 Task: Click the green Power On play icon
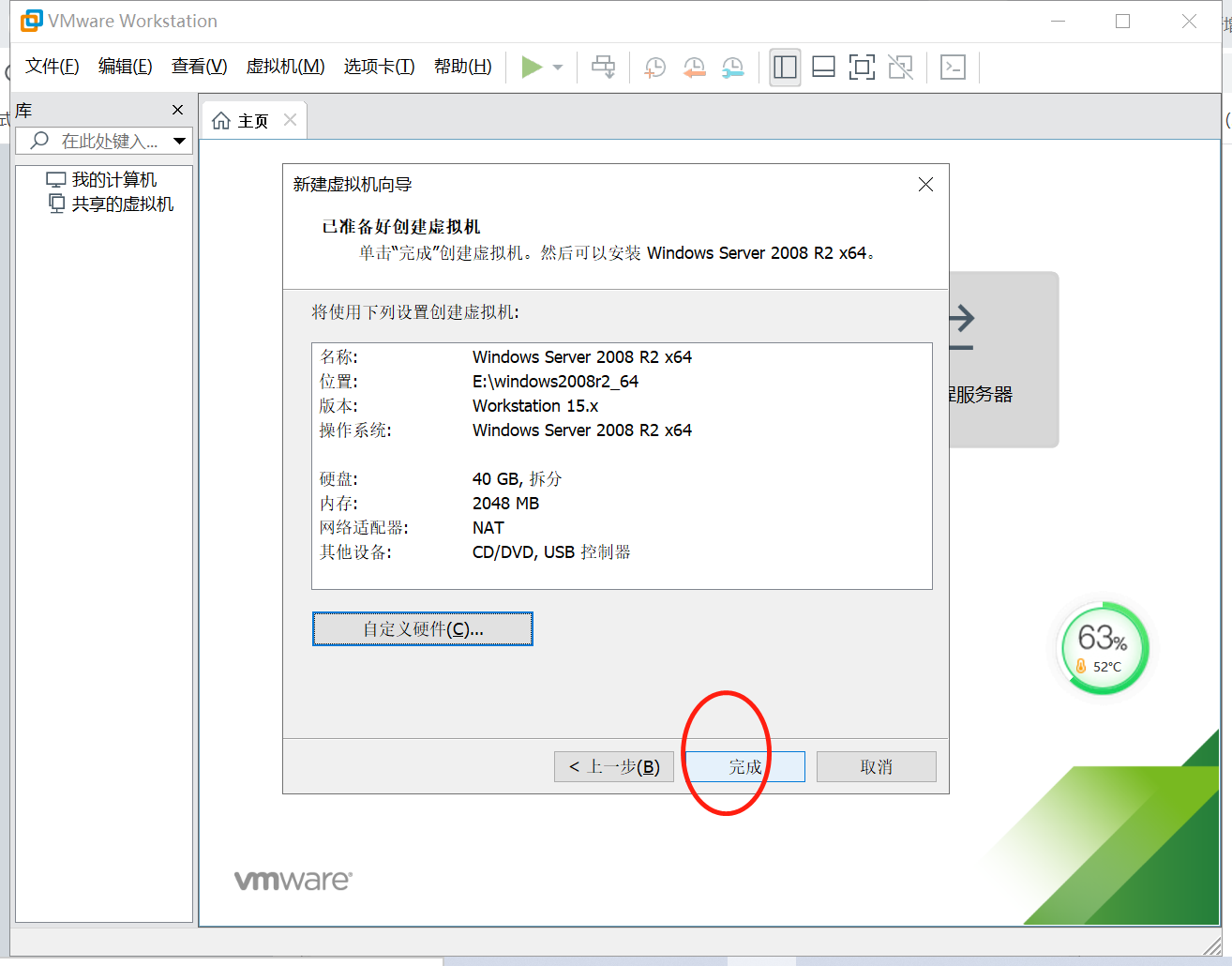pos(532,67)
